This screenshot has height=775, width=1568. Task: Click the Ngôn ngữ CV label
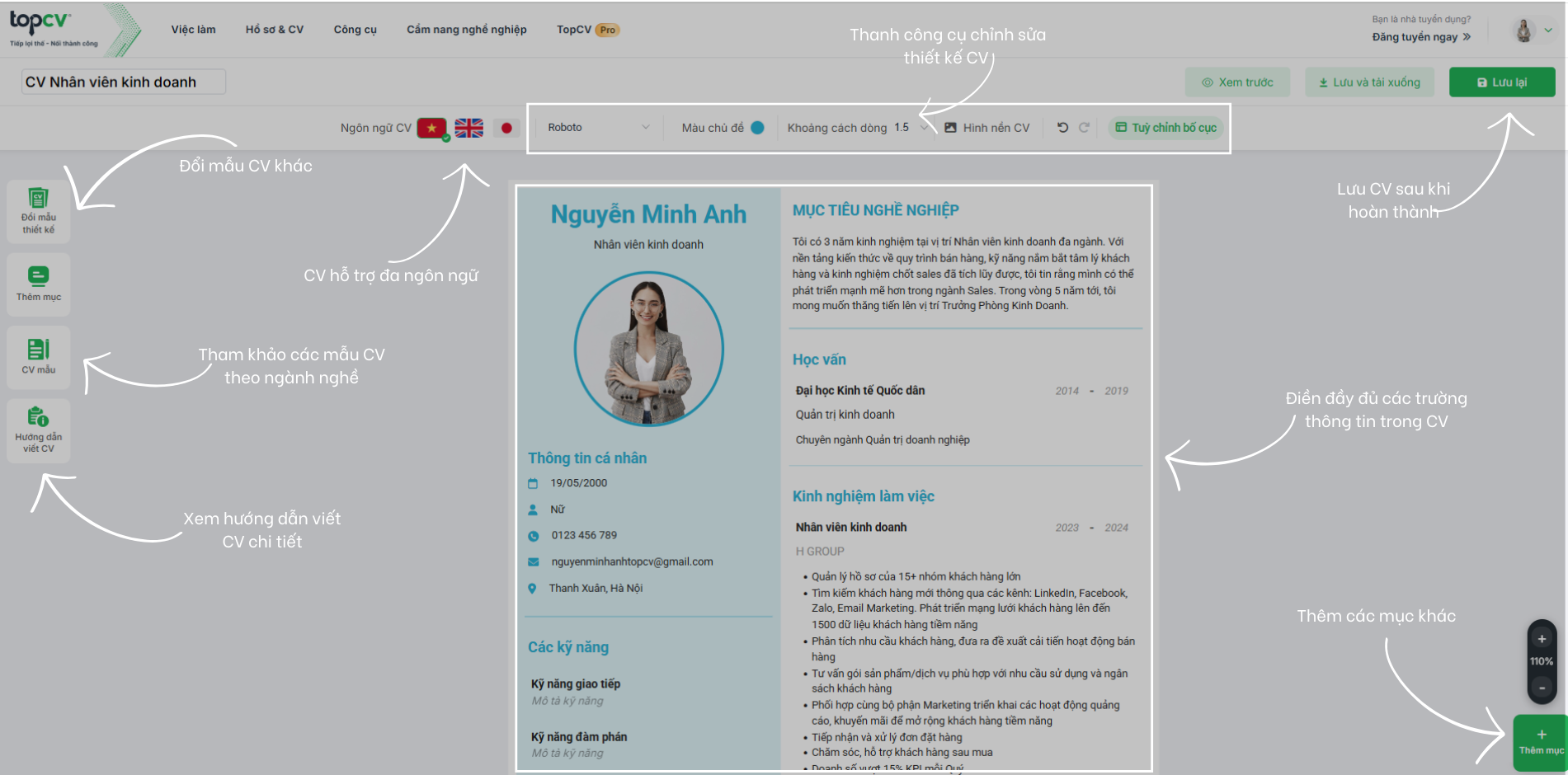click(375, 128)
